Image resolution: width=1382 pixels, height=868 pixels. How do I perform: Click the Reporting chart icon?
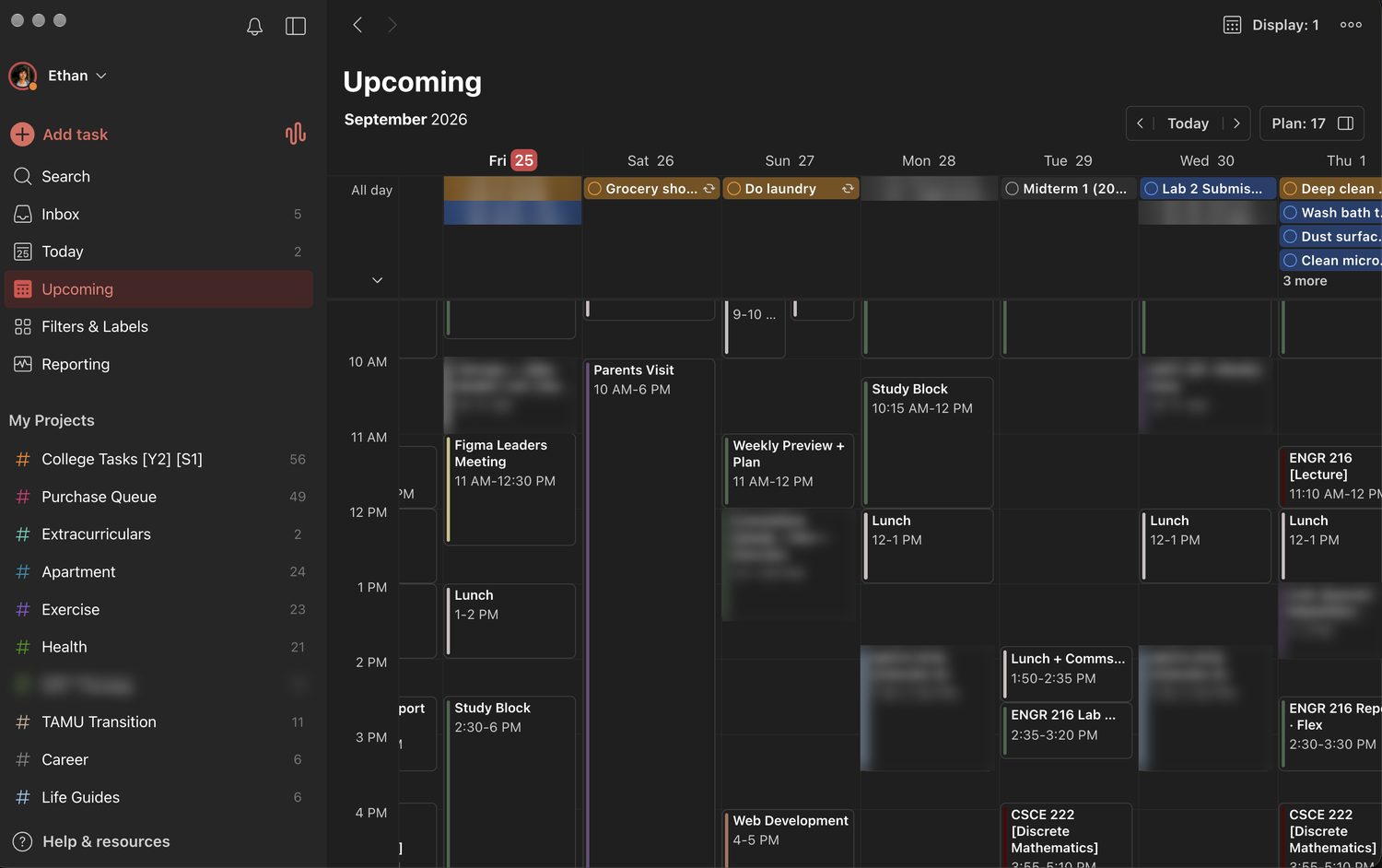pos(23,364)
